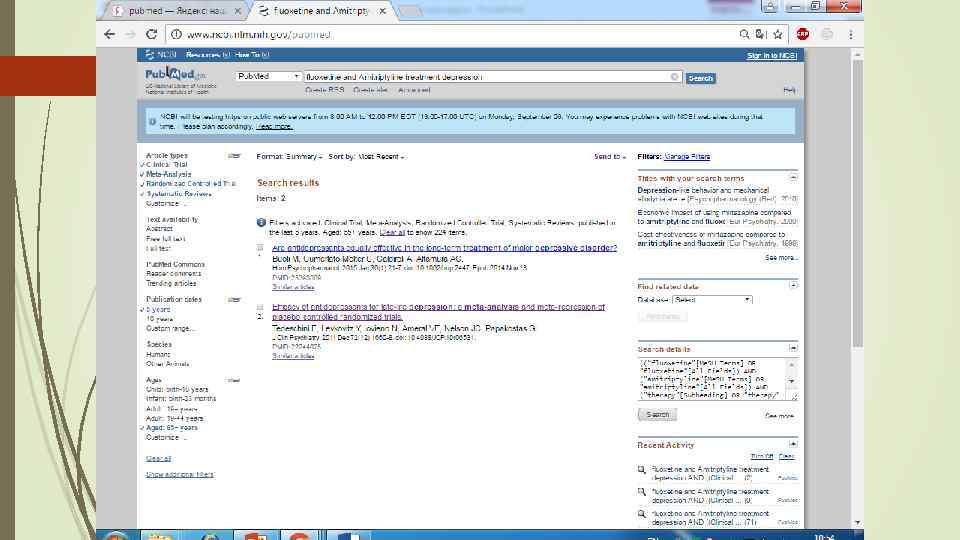The image size is (960, 540).
Task: Open the Send to dropdown
Action: (610, 157)
